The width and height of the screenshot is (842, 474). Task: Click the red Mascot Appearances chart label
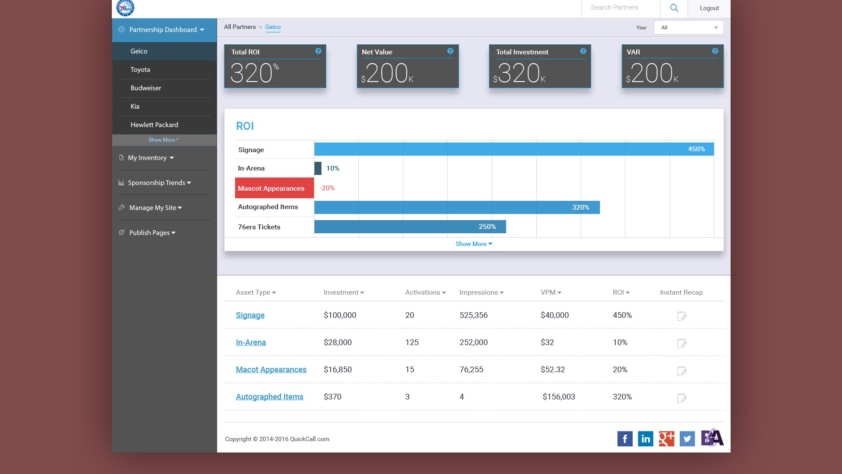tap(274, 188)
